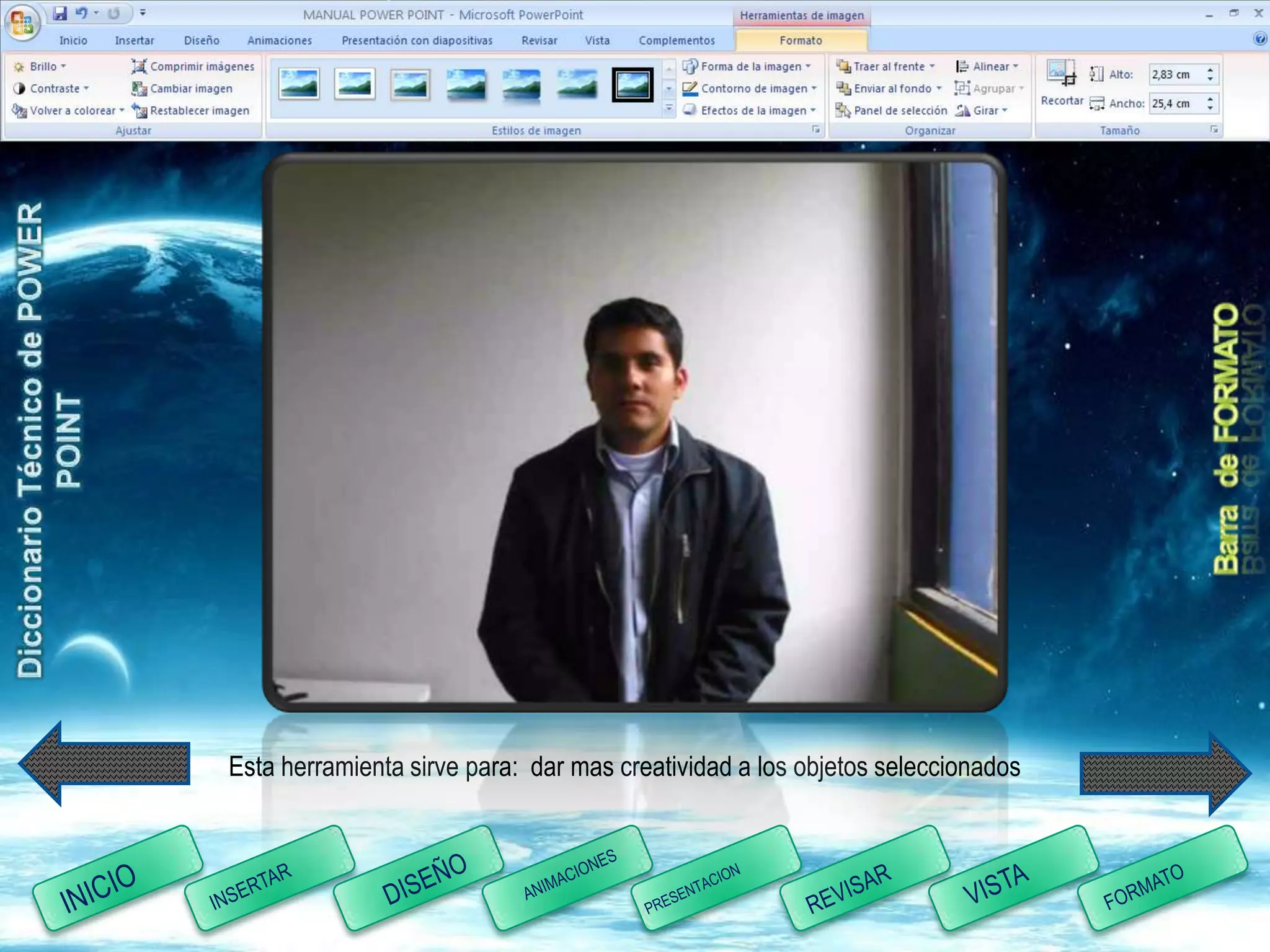Expand the picture styles gallery More arrow

[x=669, y=110]
